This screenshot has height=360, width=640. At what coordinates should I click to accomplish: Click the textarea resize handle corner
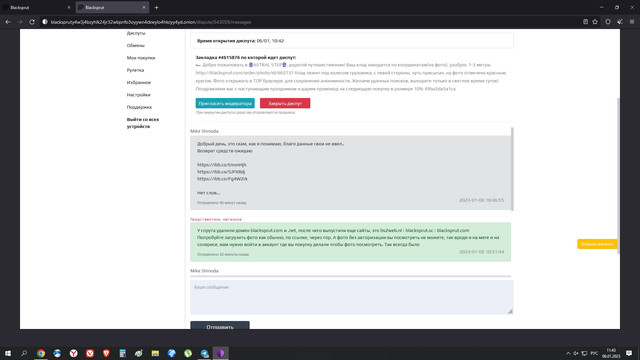510,311
